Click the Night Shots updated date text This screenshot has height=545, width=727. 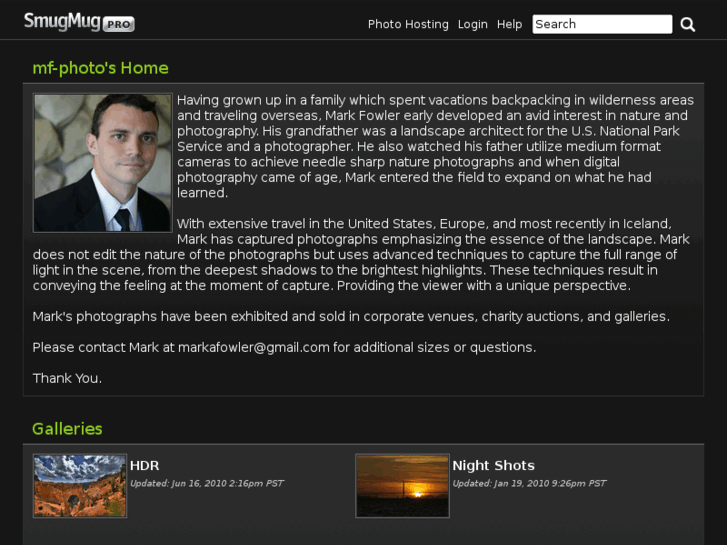click(x=529, y=484)
